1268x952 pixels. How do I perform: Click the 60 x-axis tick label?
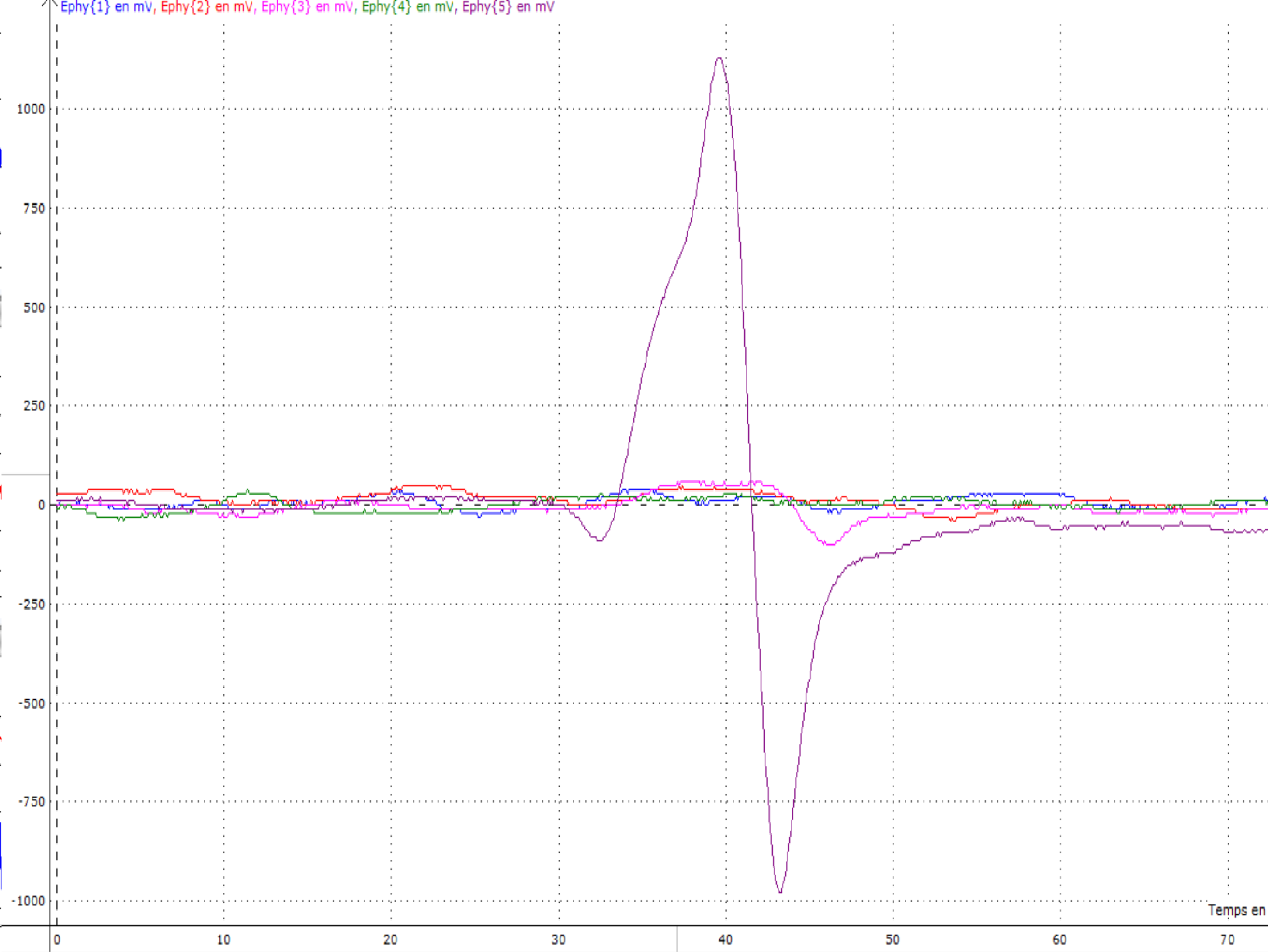click(x=1059, y=939)
